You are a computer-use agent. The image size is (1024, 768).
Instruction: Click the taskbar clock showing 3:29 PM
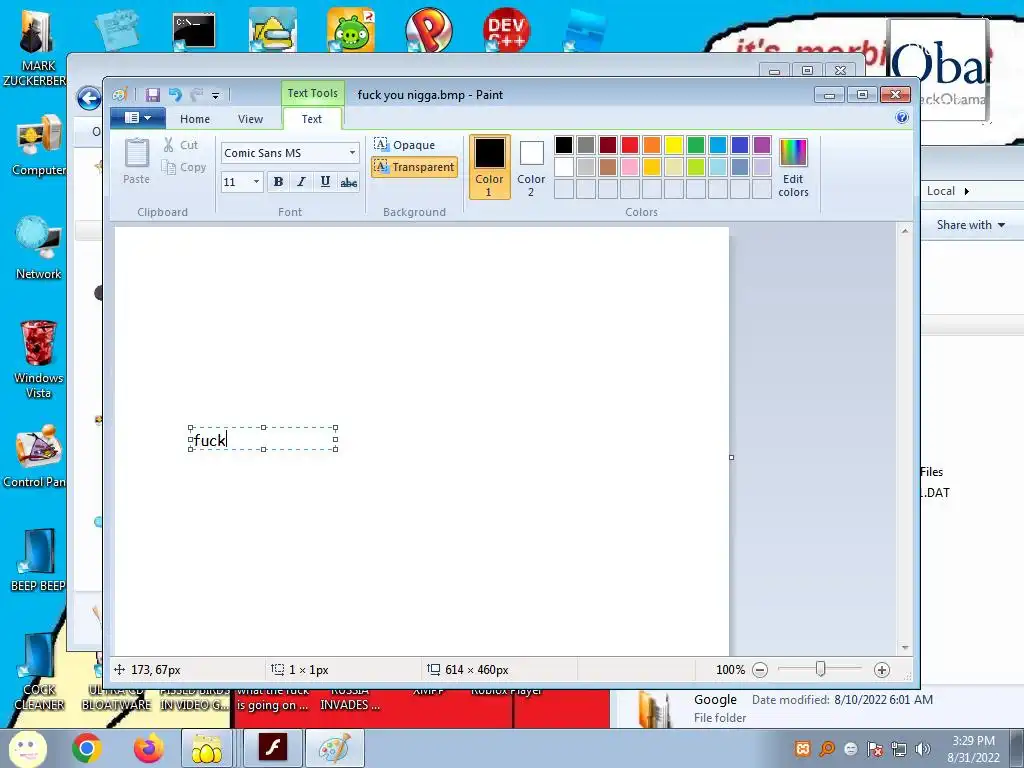coord(973,749)
